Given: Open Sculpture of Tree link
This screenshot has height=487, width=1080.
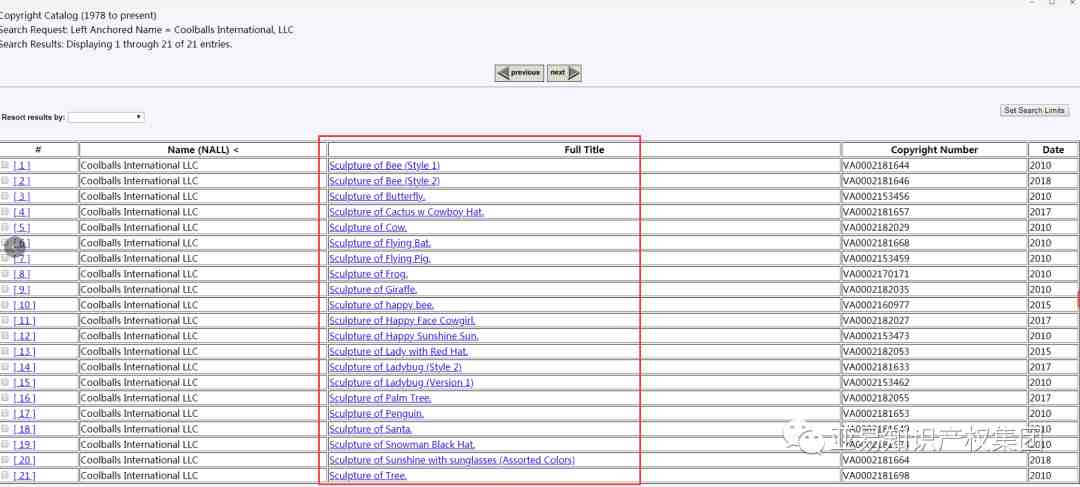Looking at the screenshot, I should coord(368,475).
